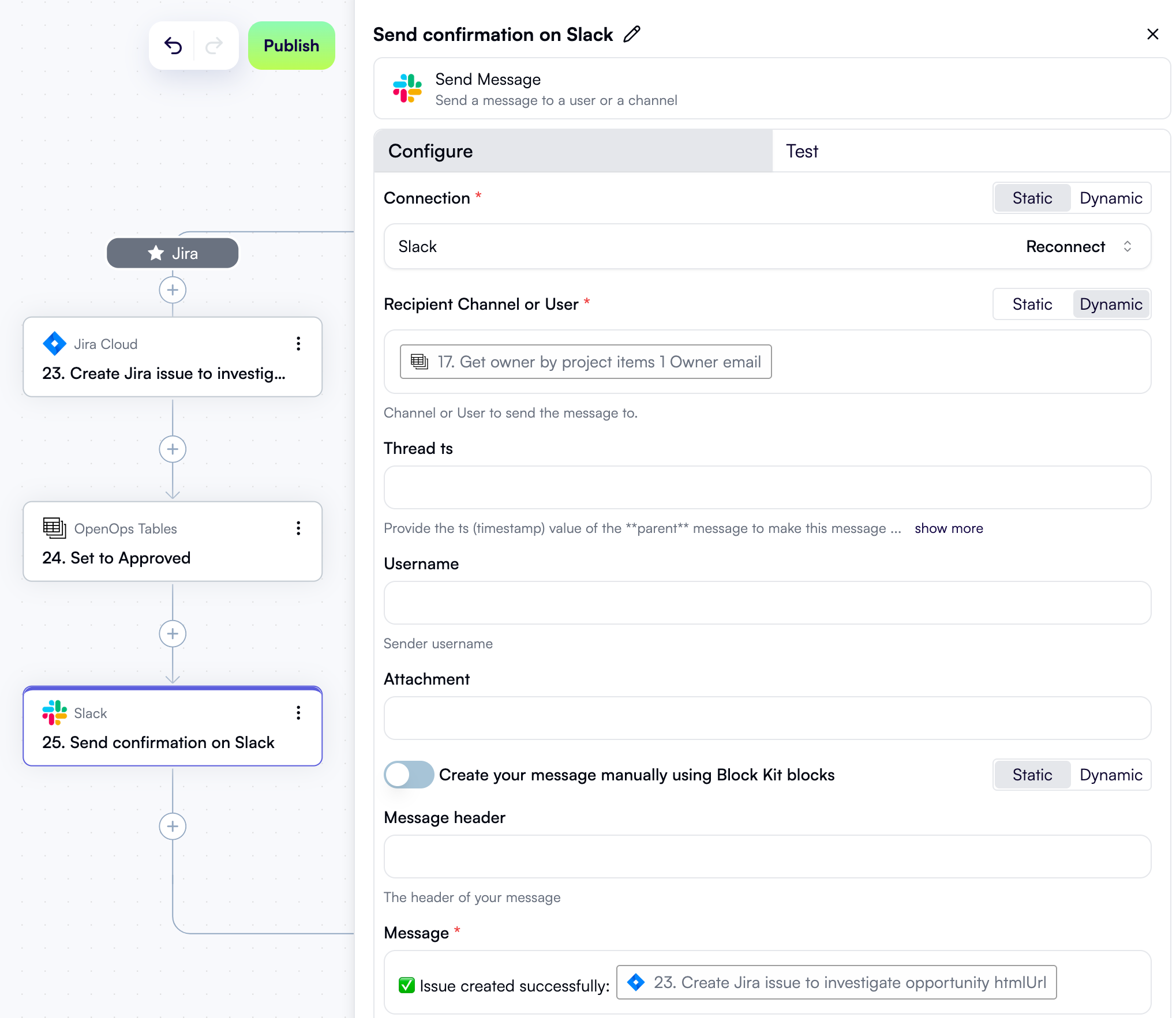Viewport: 1176px width, 1018px height.
Task: Click the Slack logo in Send Message header
Action: pyautogui.click(x=408, y=89)
